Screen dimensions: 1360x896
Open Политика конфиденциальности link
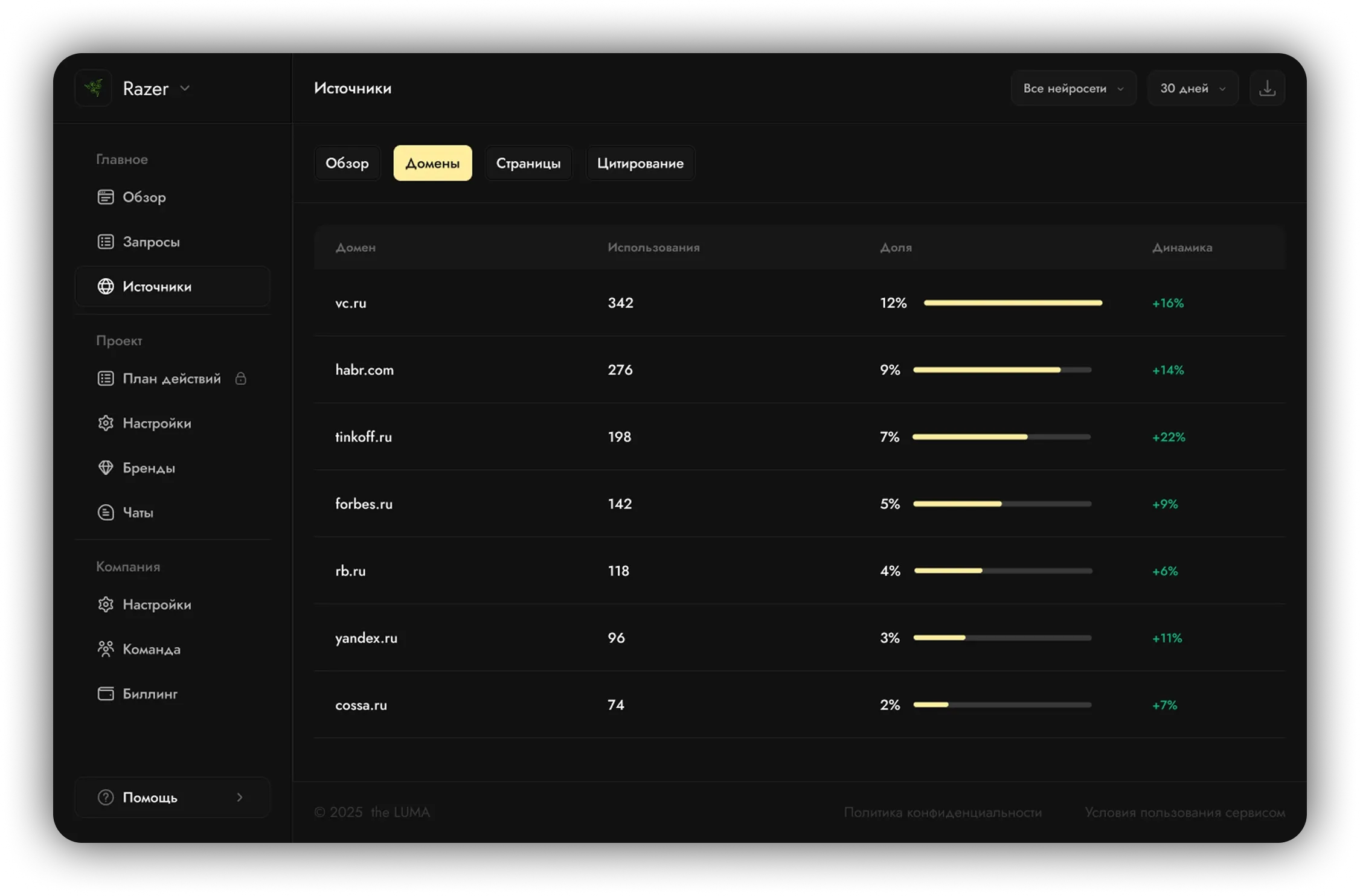(x=943, y=813)
